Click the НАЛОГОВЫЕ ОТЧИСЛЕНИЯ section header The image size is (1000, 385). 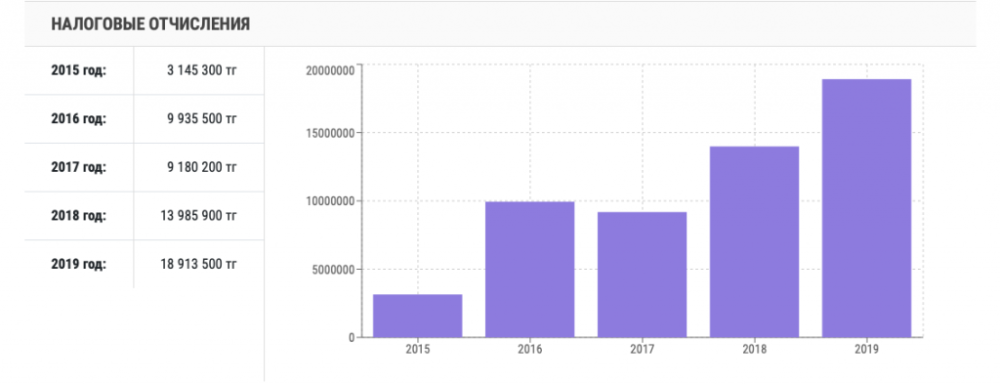point(151,24)
